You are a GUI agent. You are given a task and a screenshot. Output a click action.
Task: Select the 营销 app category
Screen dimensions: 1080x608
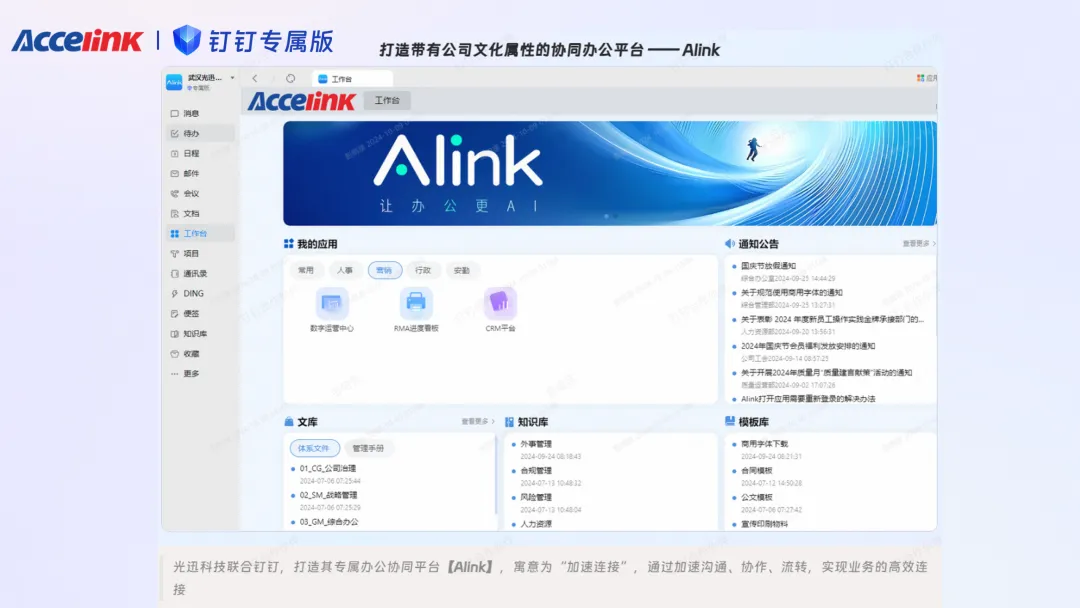[384, 271]
